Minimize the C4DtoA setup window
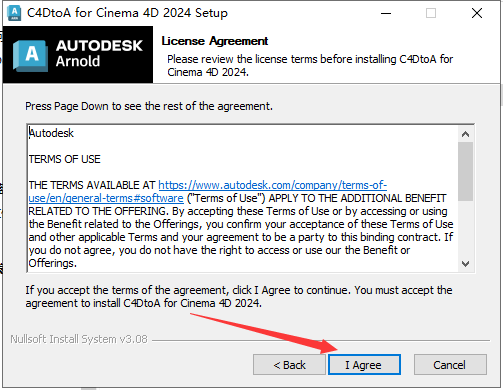The width and height of the screenshot is (503, 390). (386, 13)
